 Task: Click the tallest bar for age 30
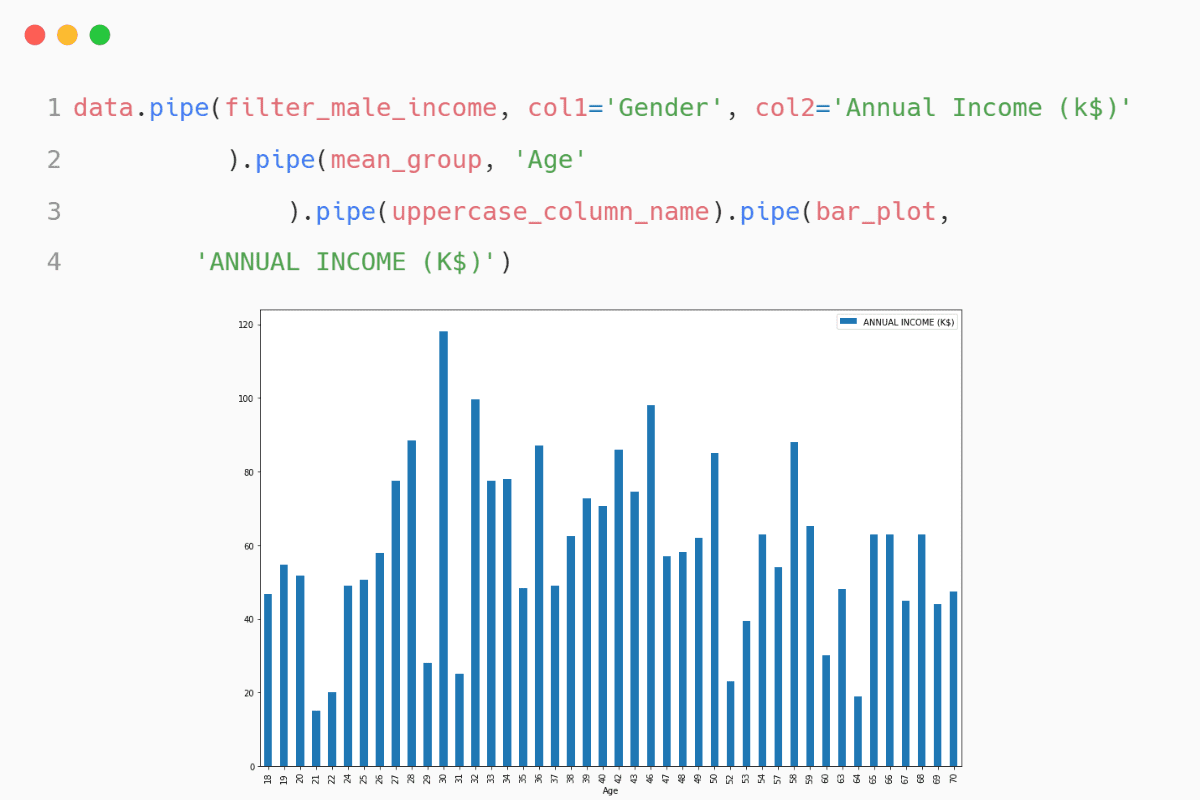click(443, 549)
